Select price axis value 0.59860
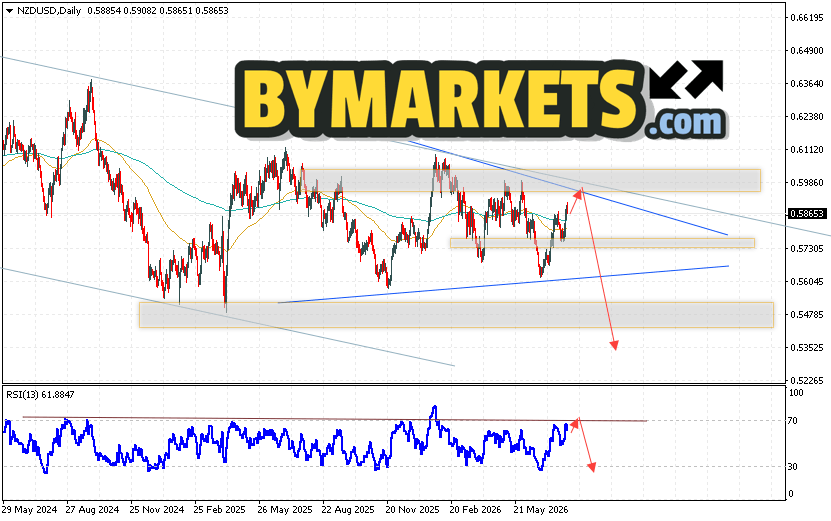The width and height of the screenshot is (831, 521). (x=807, y=182)
